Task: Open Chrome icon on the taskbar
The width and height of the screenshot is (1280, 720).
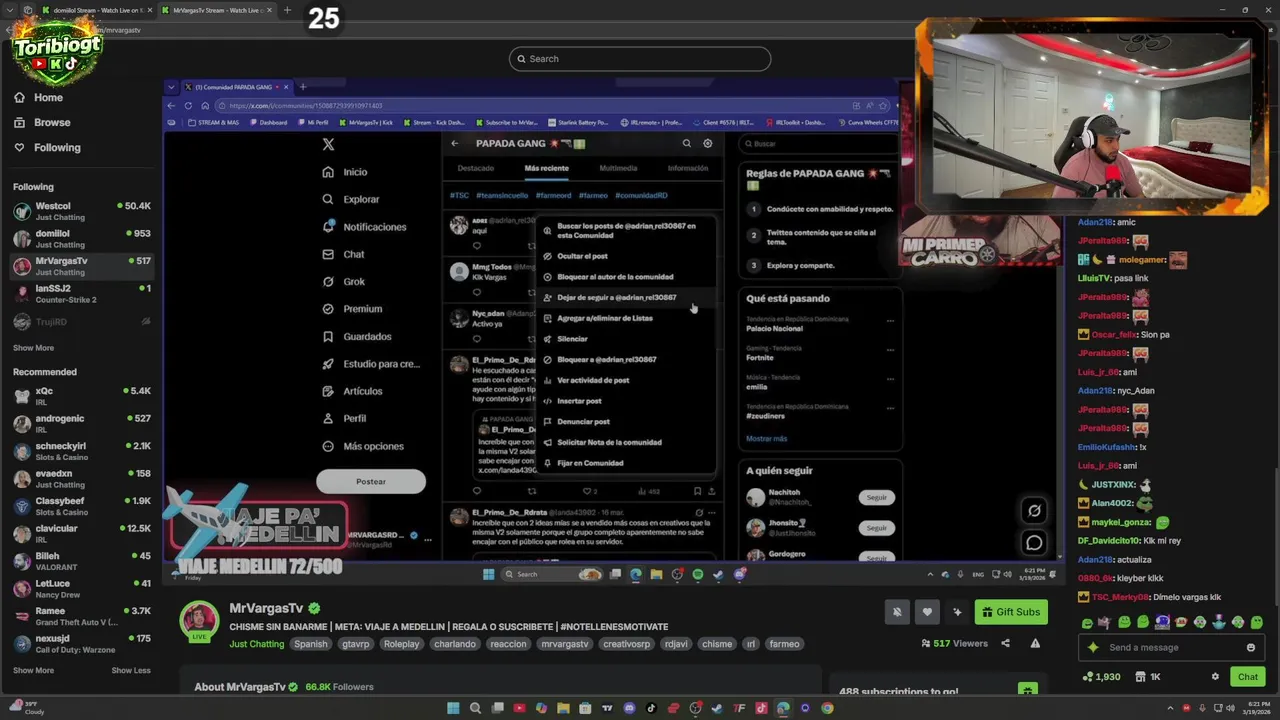Action: point(827,708)
